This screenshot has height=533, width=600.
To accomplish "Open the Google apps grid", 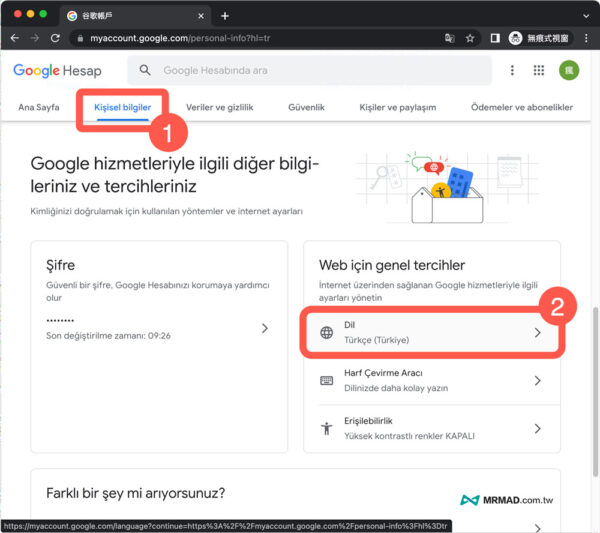I will (x=539, y=70).
